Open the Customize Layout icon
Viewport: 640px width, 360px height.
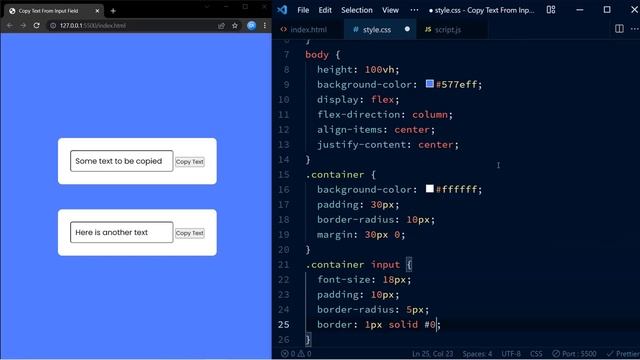[x=551, y=10]
